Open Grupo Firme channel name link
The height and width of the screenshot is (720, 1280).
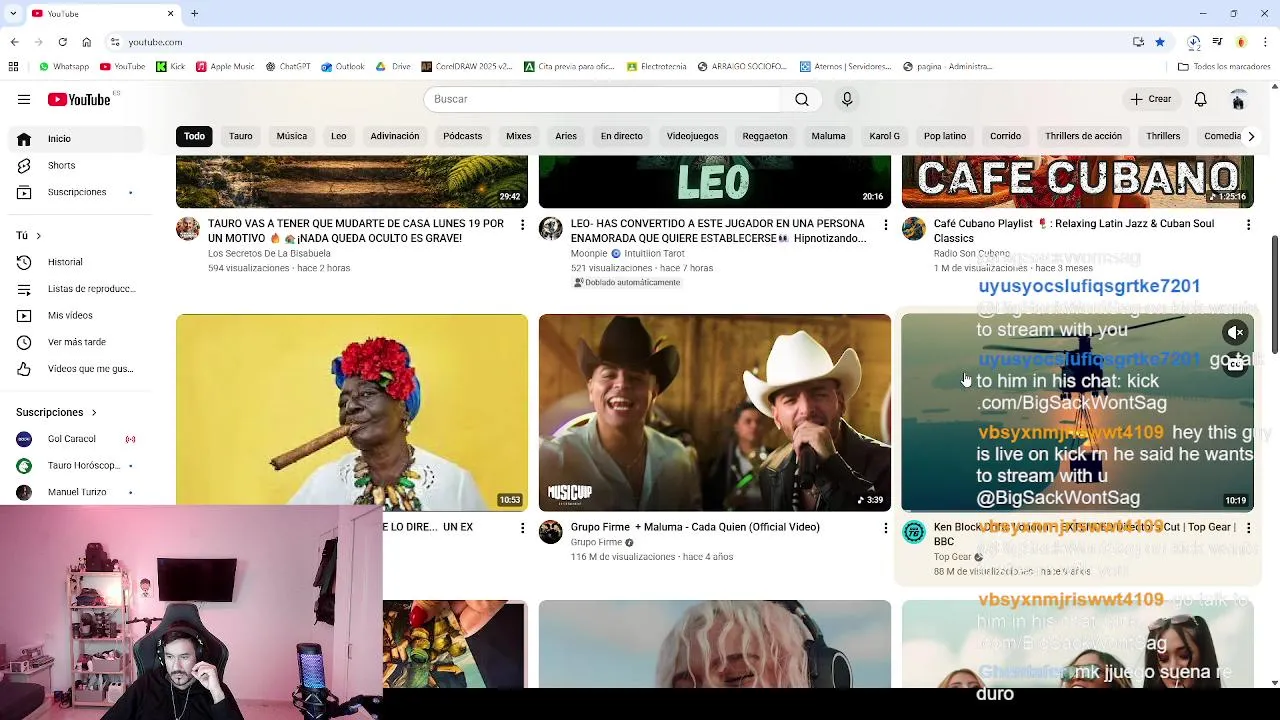pos(597,542)
